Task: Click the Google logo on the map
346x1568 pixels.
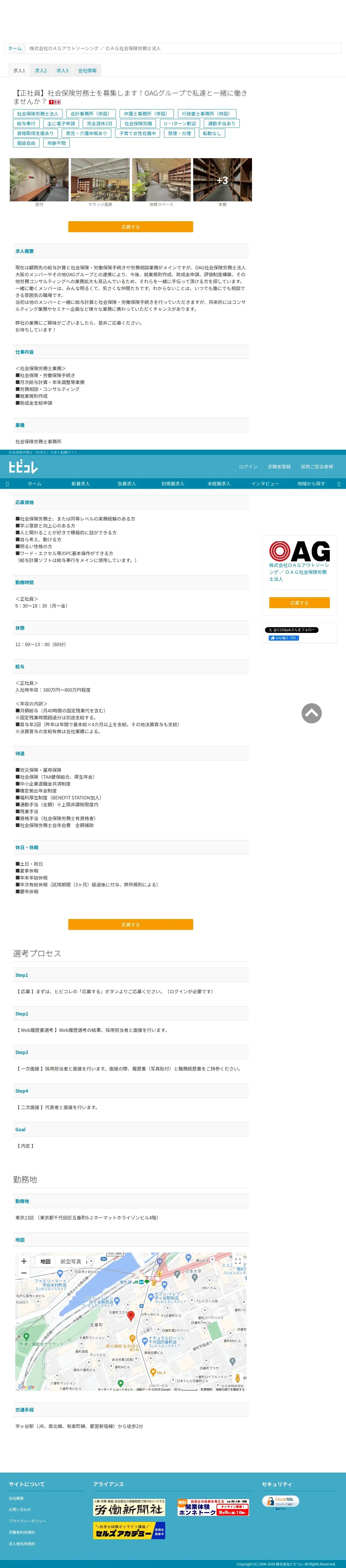Action: point(26,1387)
